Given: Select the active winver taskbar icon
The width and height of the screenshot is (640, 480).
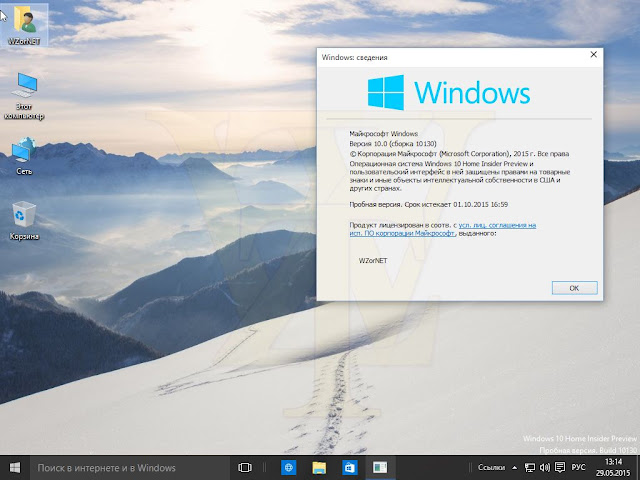Looking at the screenshot, I should click(380, 468).
